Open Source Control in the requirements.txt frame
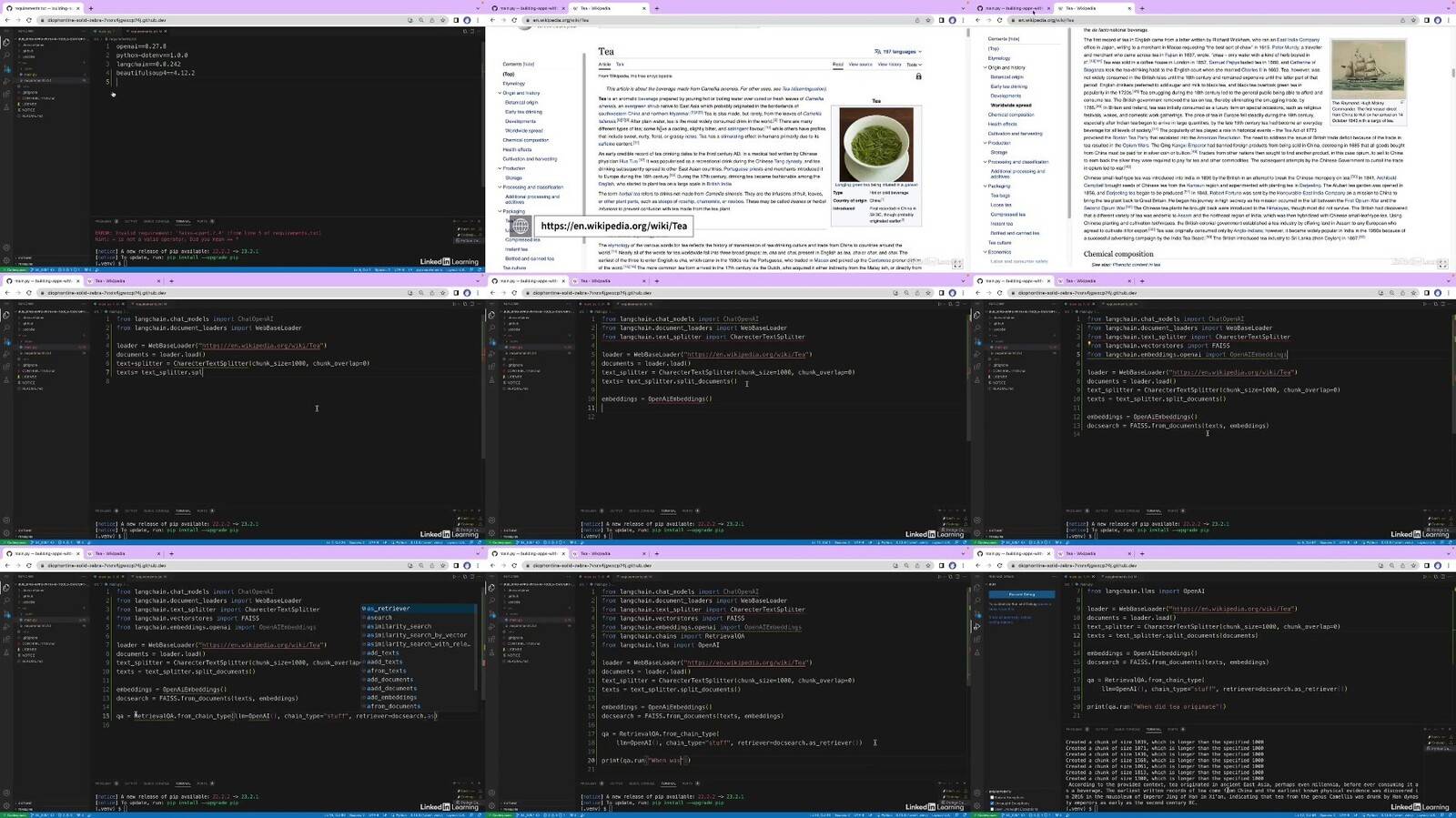Screen dimensions: 1456x818 click(x=6, y=69)
